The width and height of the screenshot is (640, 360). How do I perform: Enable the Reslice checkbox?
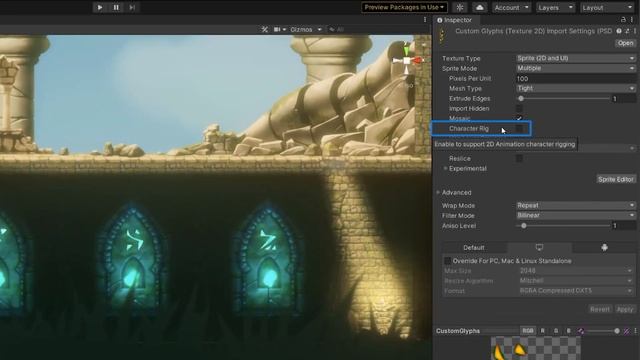(519, 158)
